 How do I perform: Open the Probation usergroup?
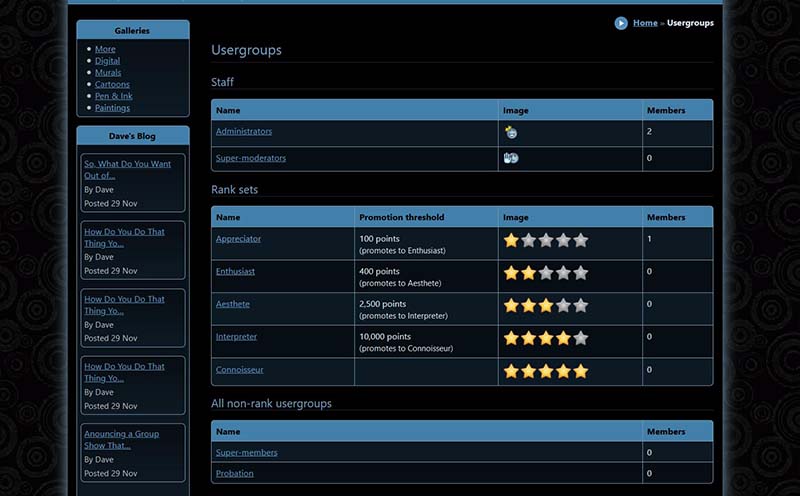235,473
